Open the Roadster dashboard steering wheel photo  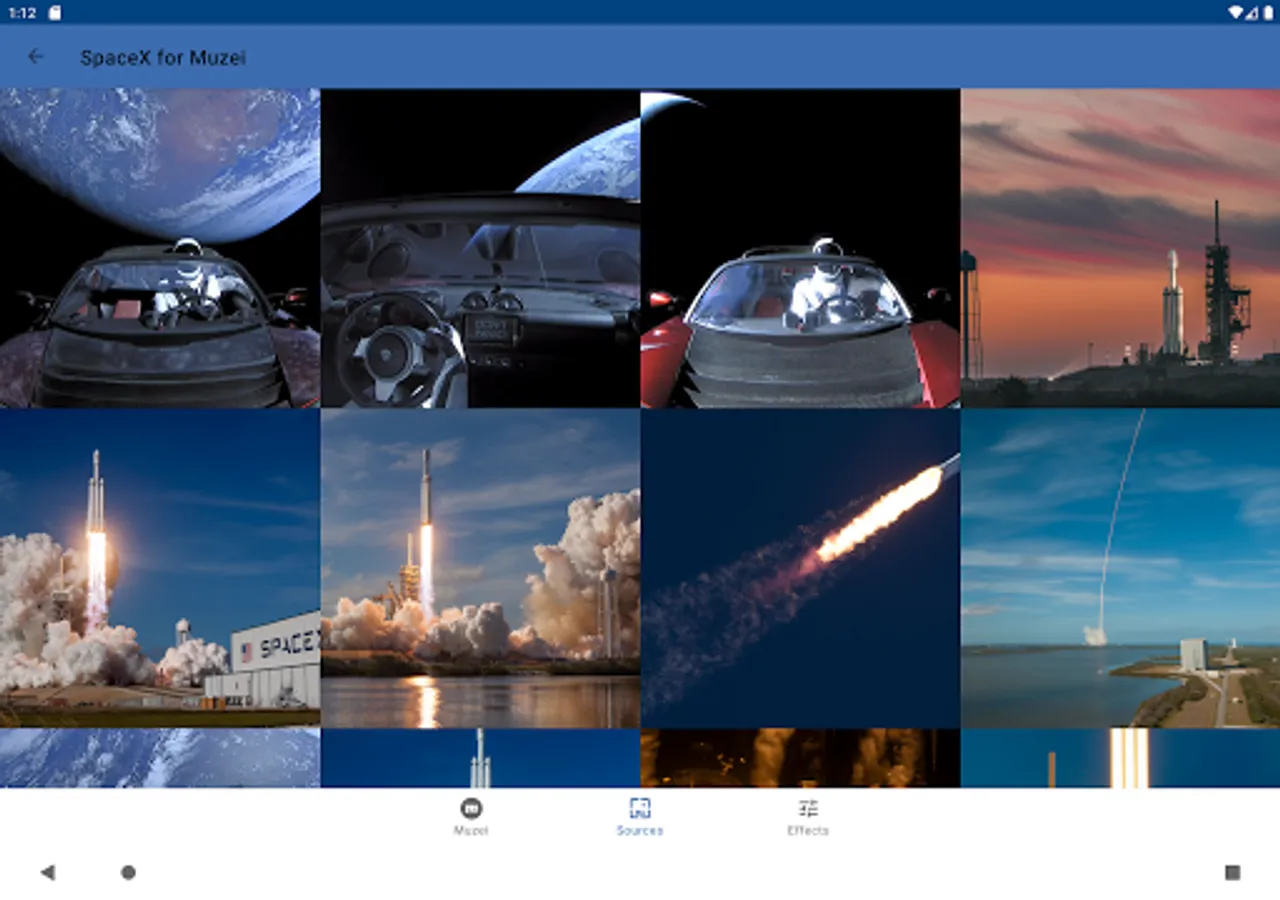point(480,248)
